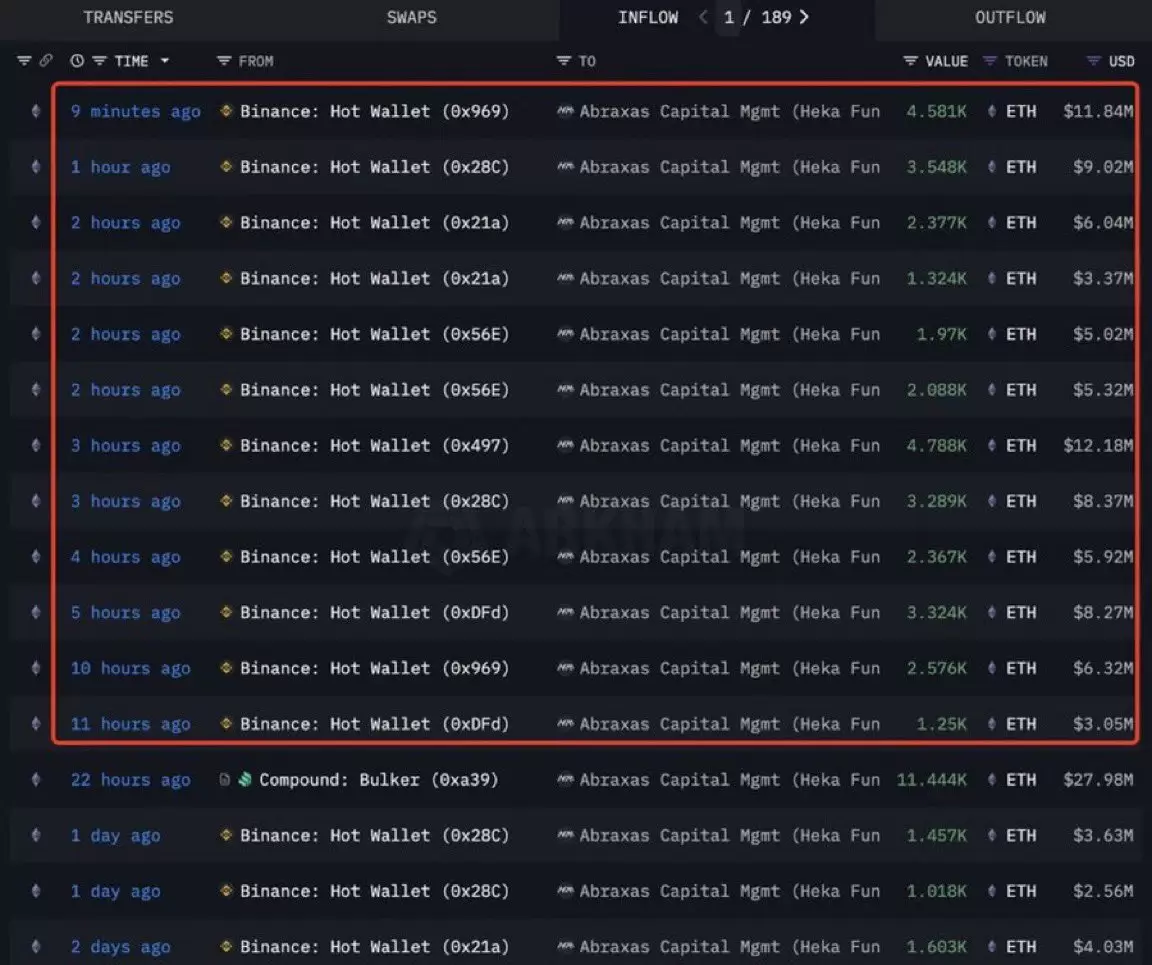Click Ethereum chain icon in $27.98M row
Viewport: 1152px width, 965px height.
[x=35, y=780]
